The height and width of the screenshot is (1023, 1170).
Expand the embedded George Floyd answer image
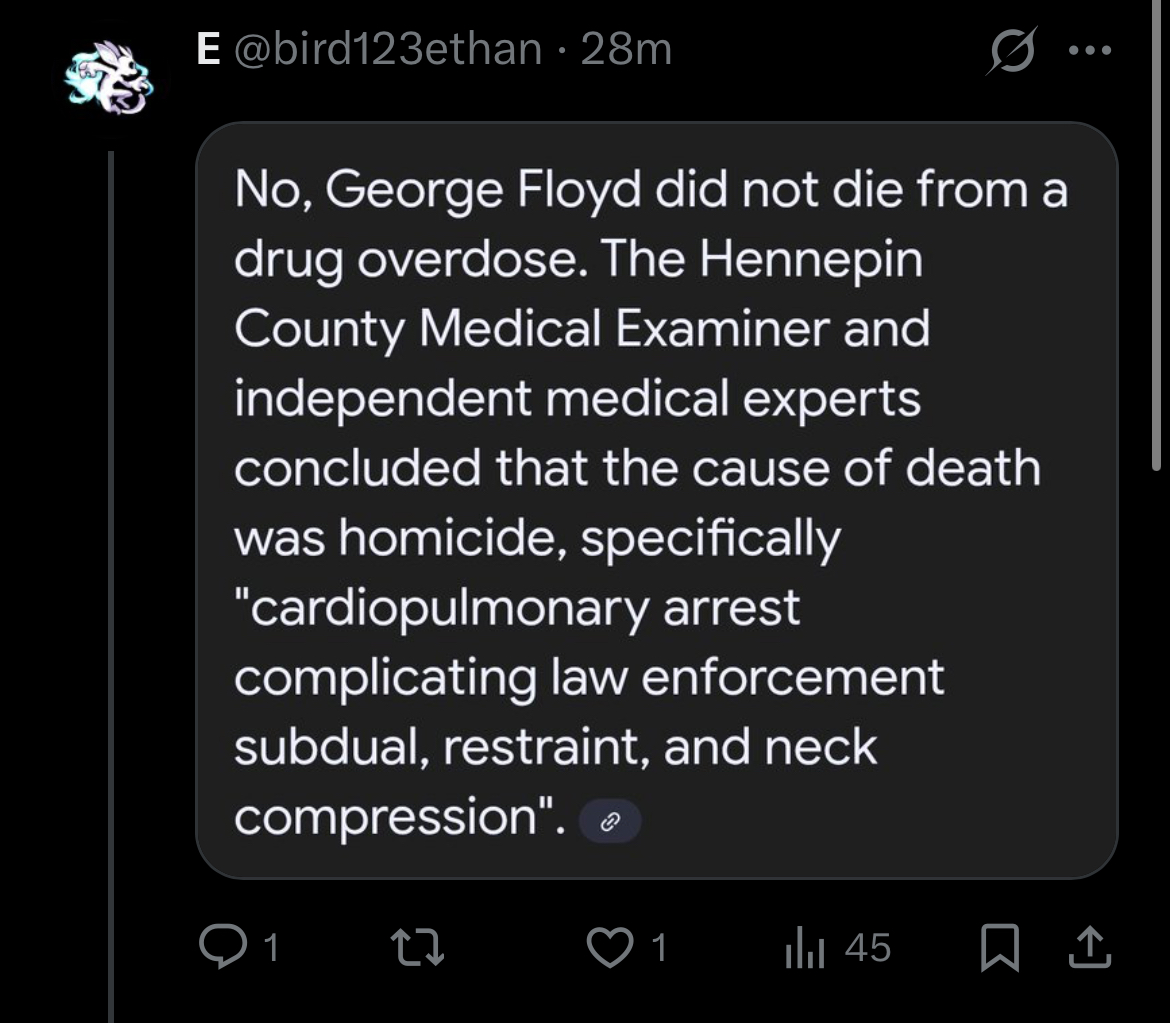(x=657, y=500)
